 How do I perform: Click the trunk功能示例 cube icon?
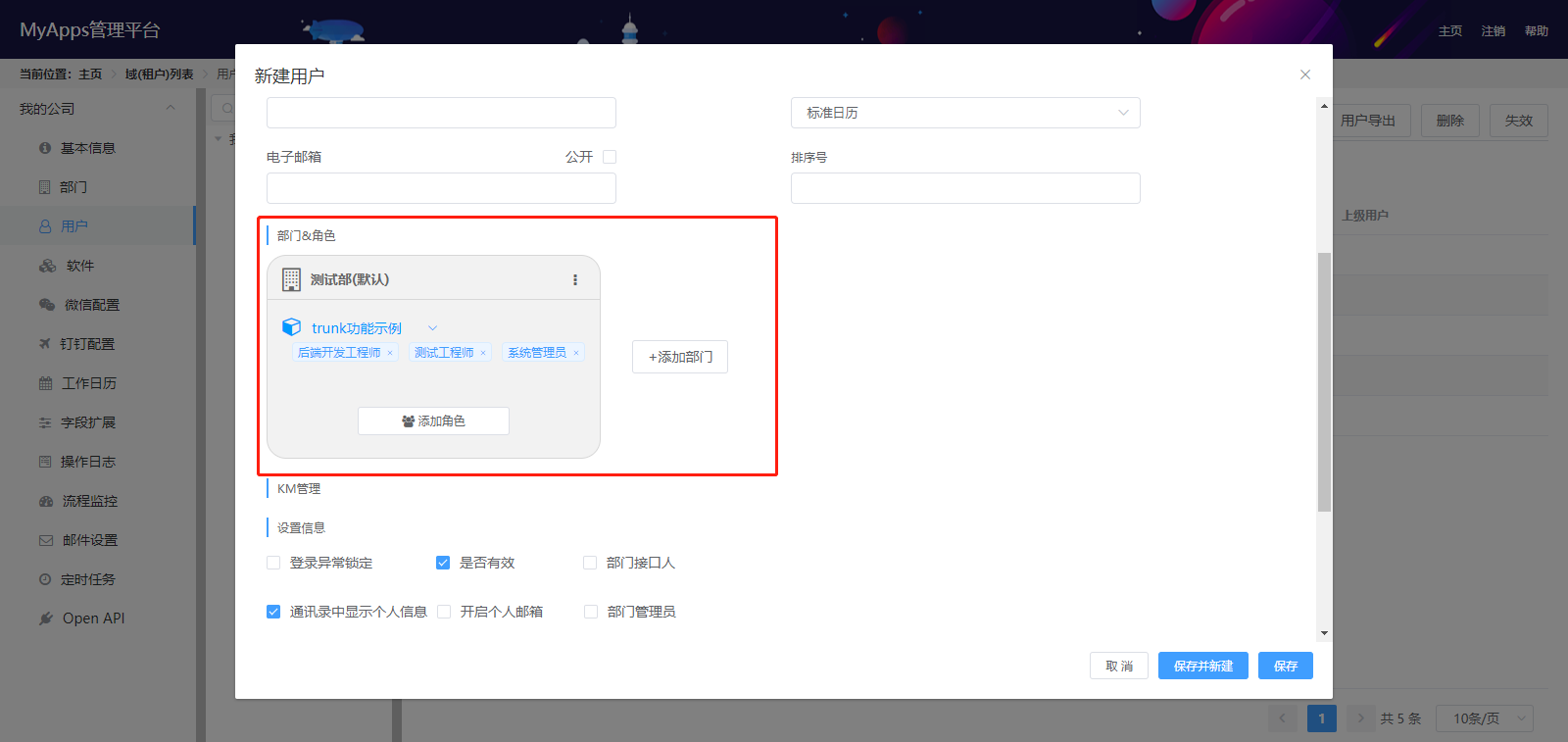pos(291,327)
